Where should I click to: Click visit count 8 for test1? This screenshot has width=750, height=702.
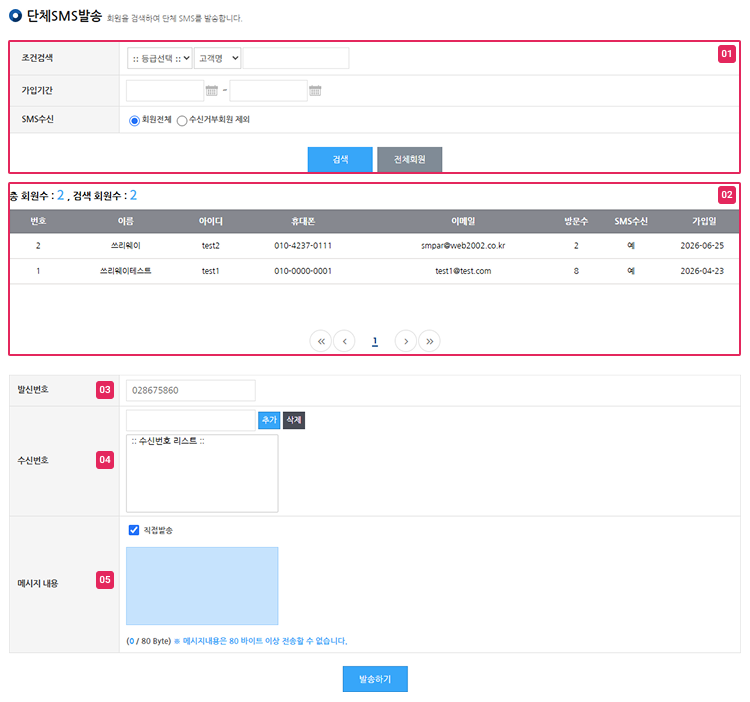[x=576, y=271]
